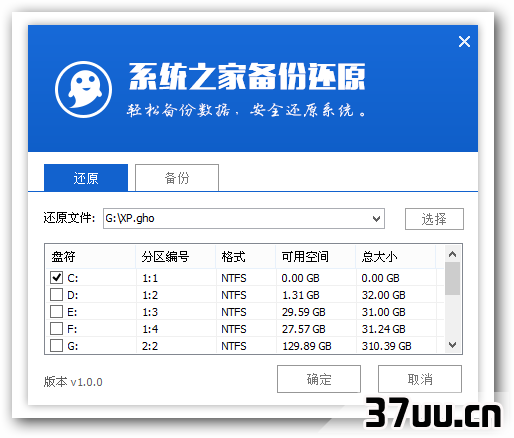The image size is (514, 438).
Task: Check the D: drive checkbox
Action: click(x=56, y=294)
